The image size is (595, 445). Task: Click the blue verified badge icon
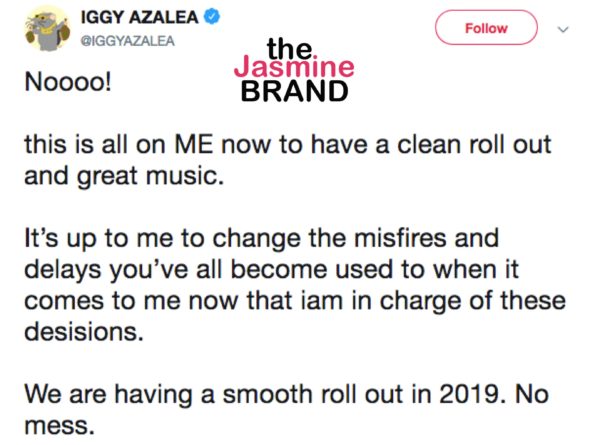pos(212,17)
